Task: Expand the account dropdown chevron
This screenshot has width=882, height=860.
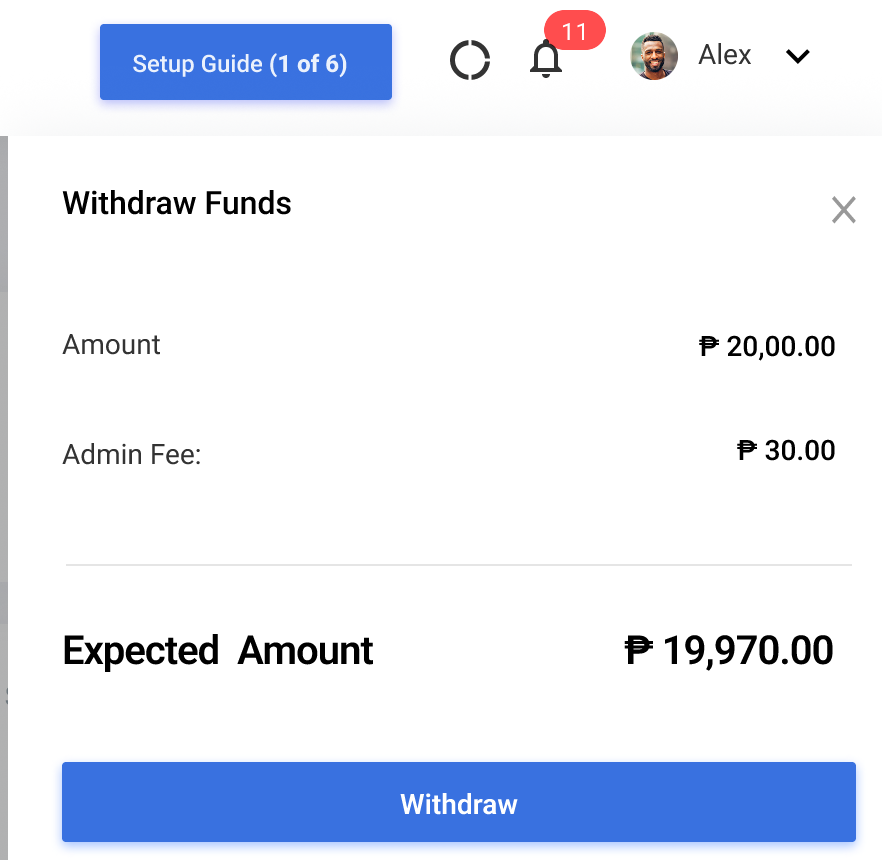Action: coord(797,56)
